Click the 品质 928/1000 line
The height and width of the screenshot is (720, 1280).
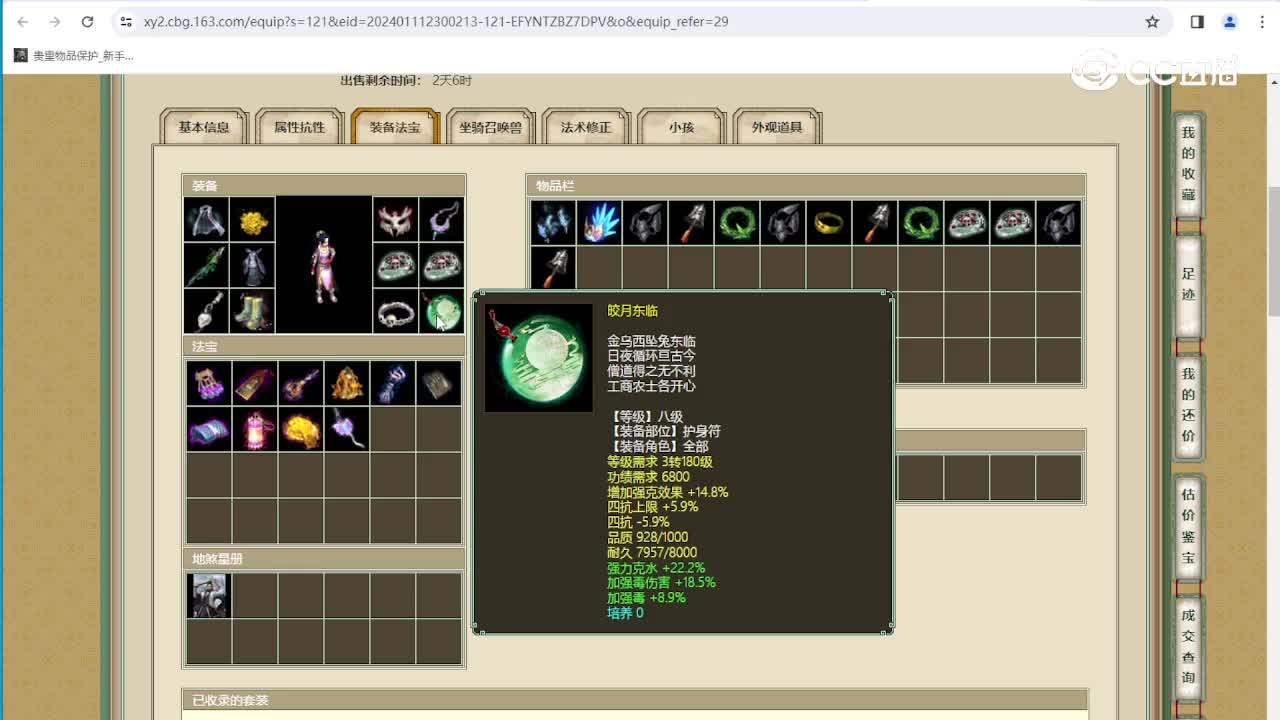coord(647,537)
